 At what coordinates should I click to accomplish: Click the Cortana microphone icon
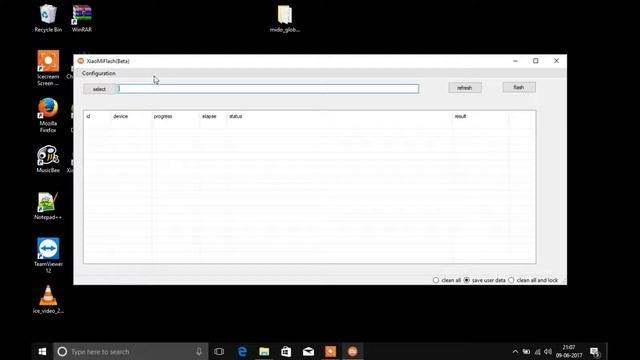pyautogui.click(x=199, y=351)
